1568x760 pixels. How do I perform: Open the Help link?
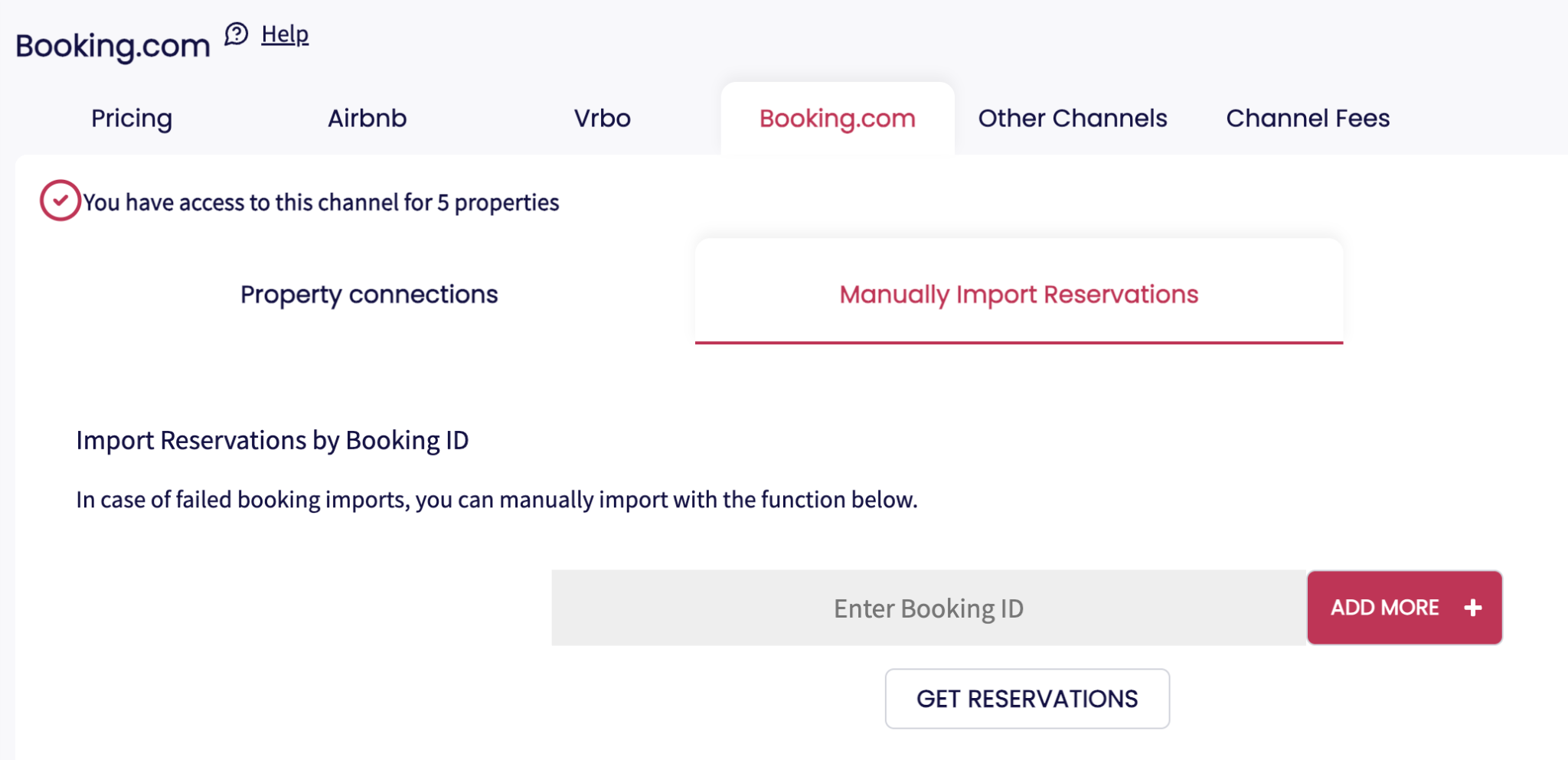[285, 34]
